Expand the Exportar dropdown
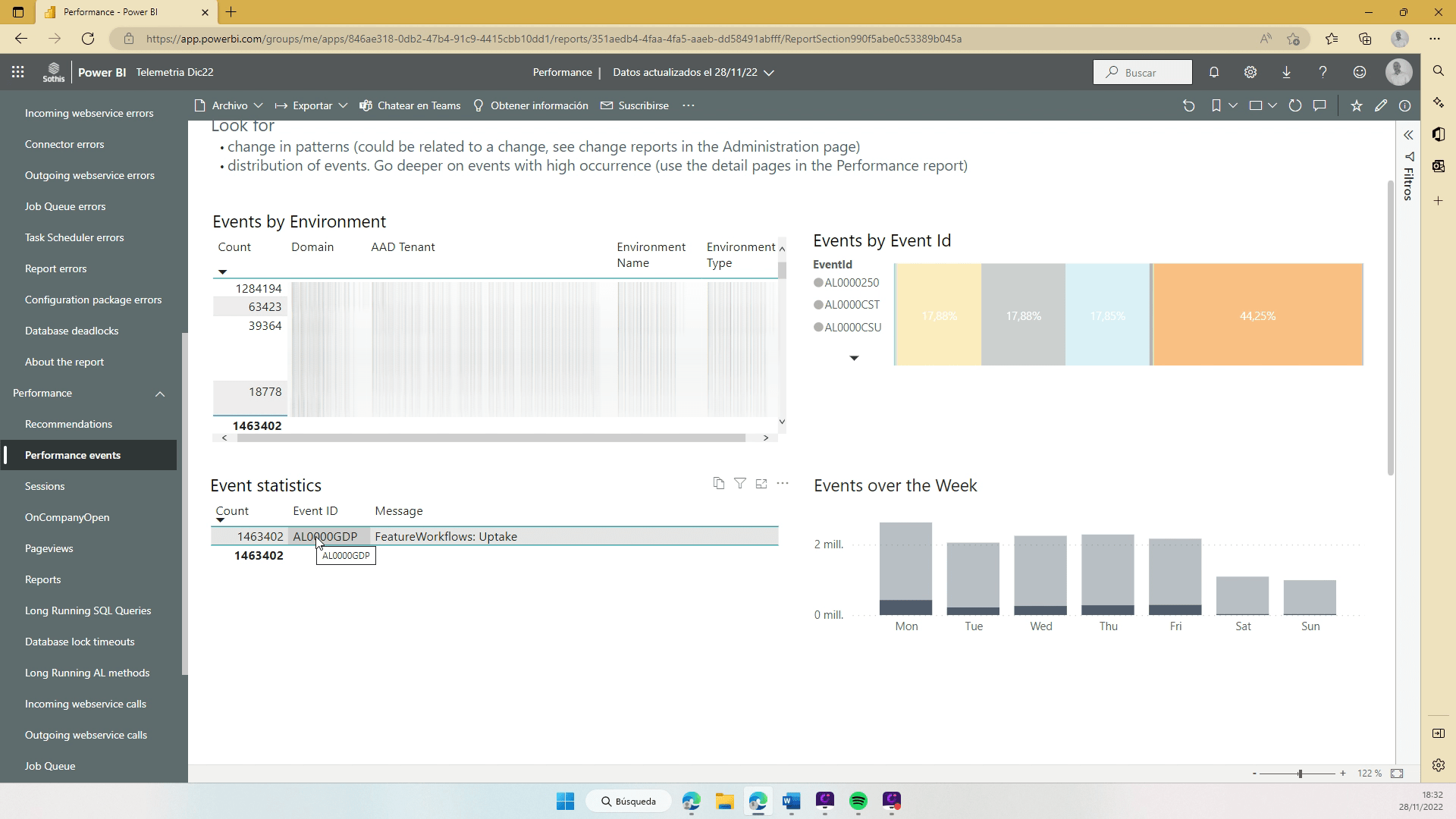Screen dimensions: 1456x819 coord(311,106)
